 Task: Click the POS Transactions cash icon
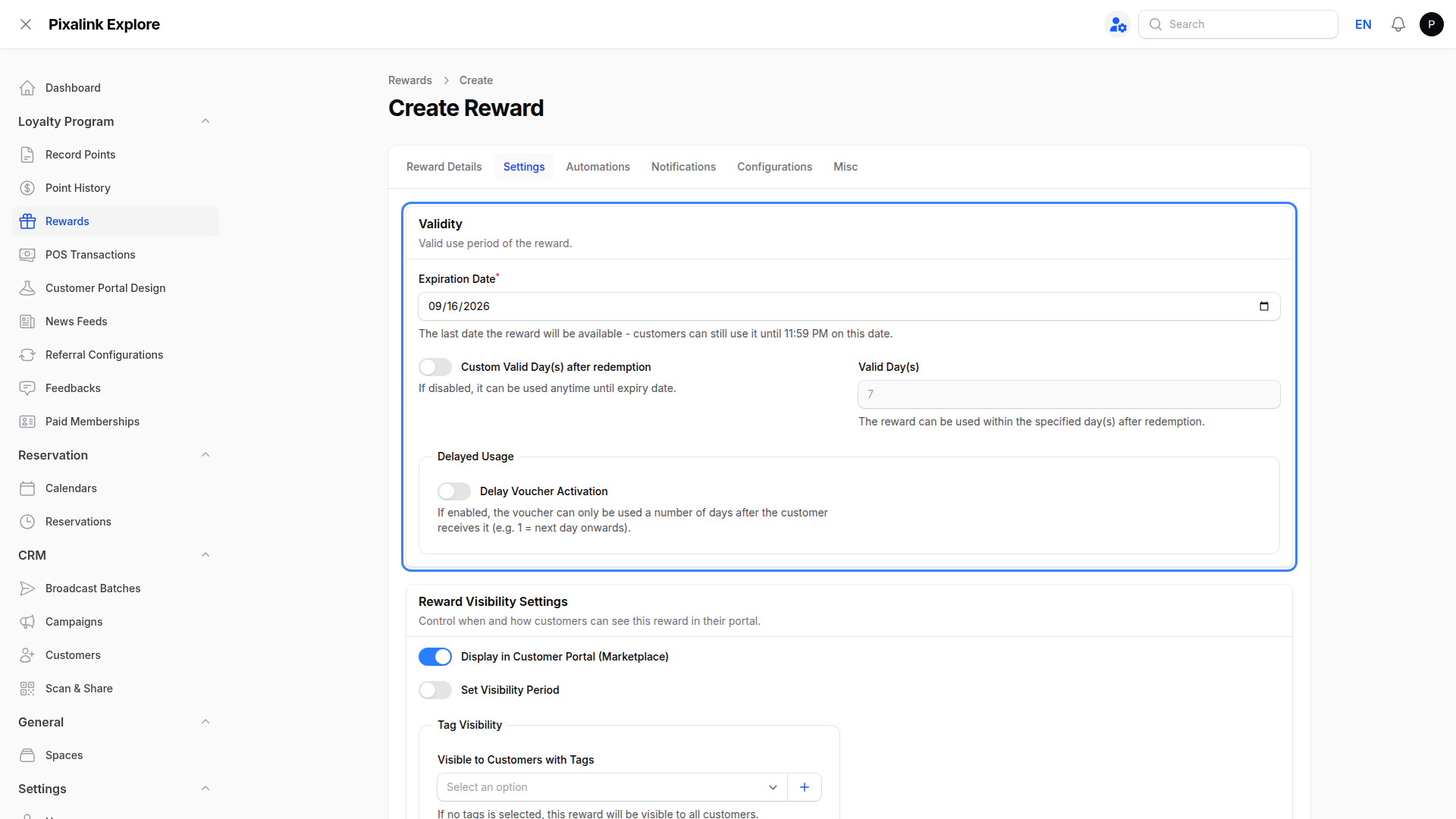(27, 255)
